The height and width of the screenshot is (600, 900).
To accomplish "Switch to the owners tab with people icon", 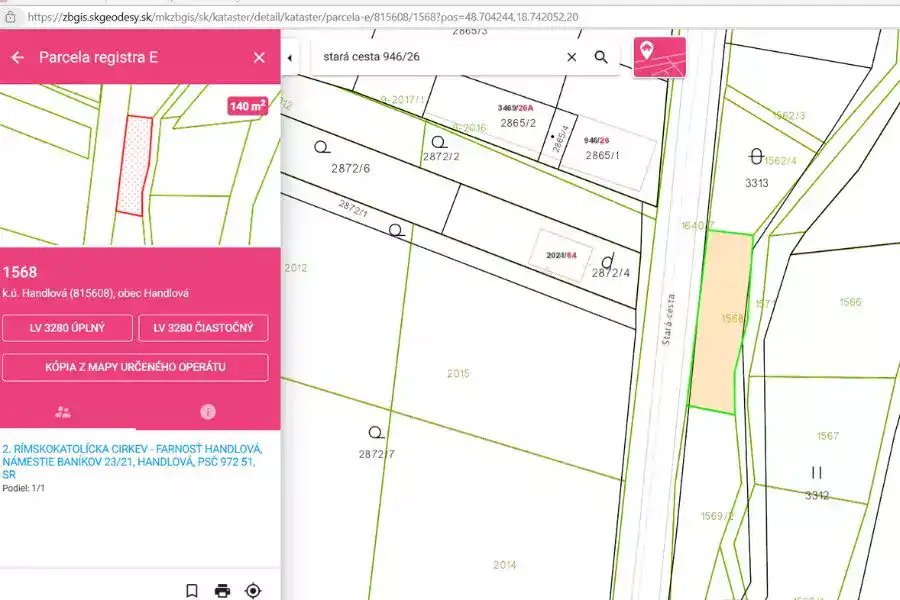I will [x=63, y=411].
